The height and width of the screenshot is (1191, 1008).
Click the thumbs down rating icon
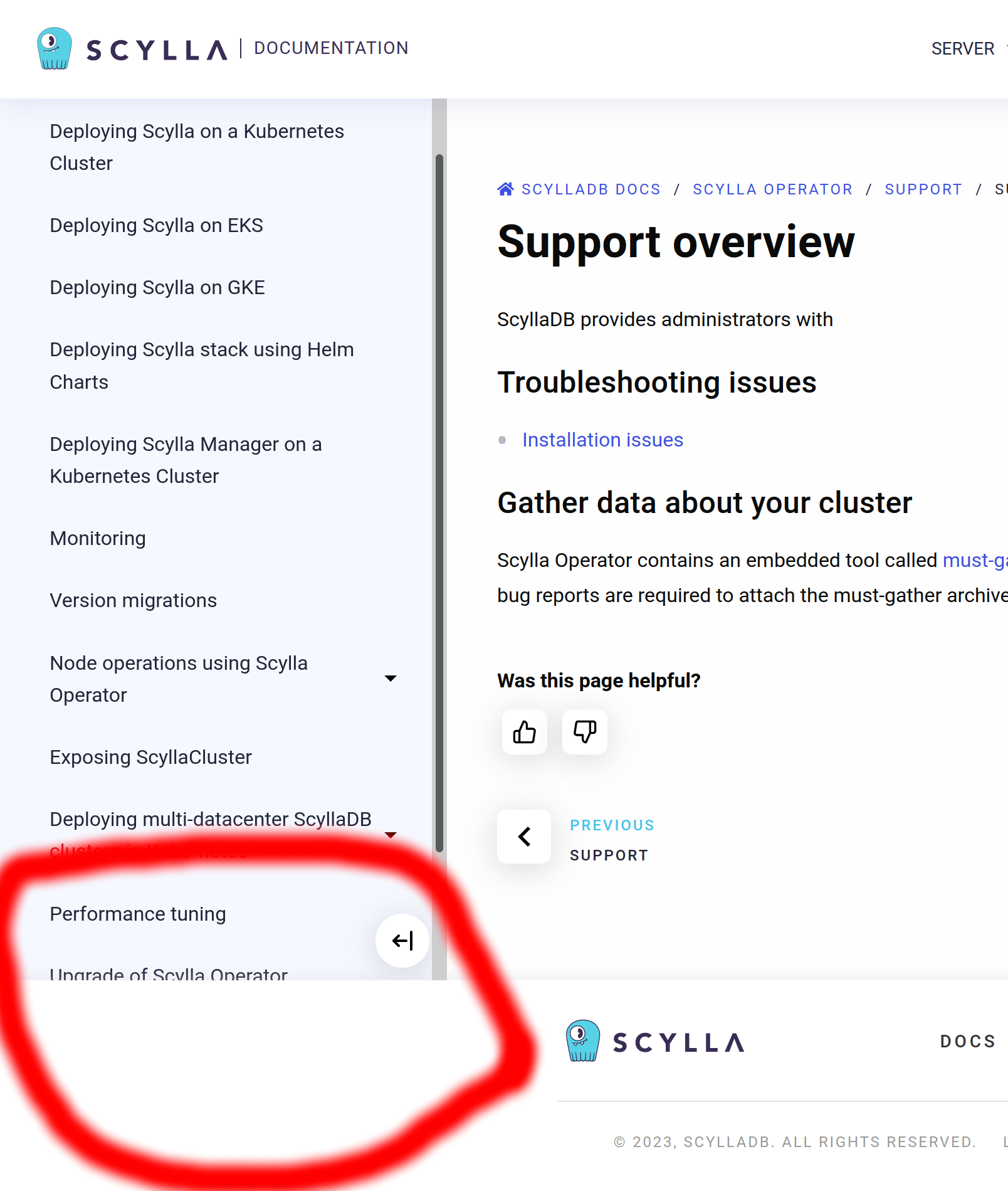tap(584, 732)
